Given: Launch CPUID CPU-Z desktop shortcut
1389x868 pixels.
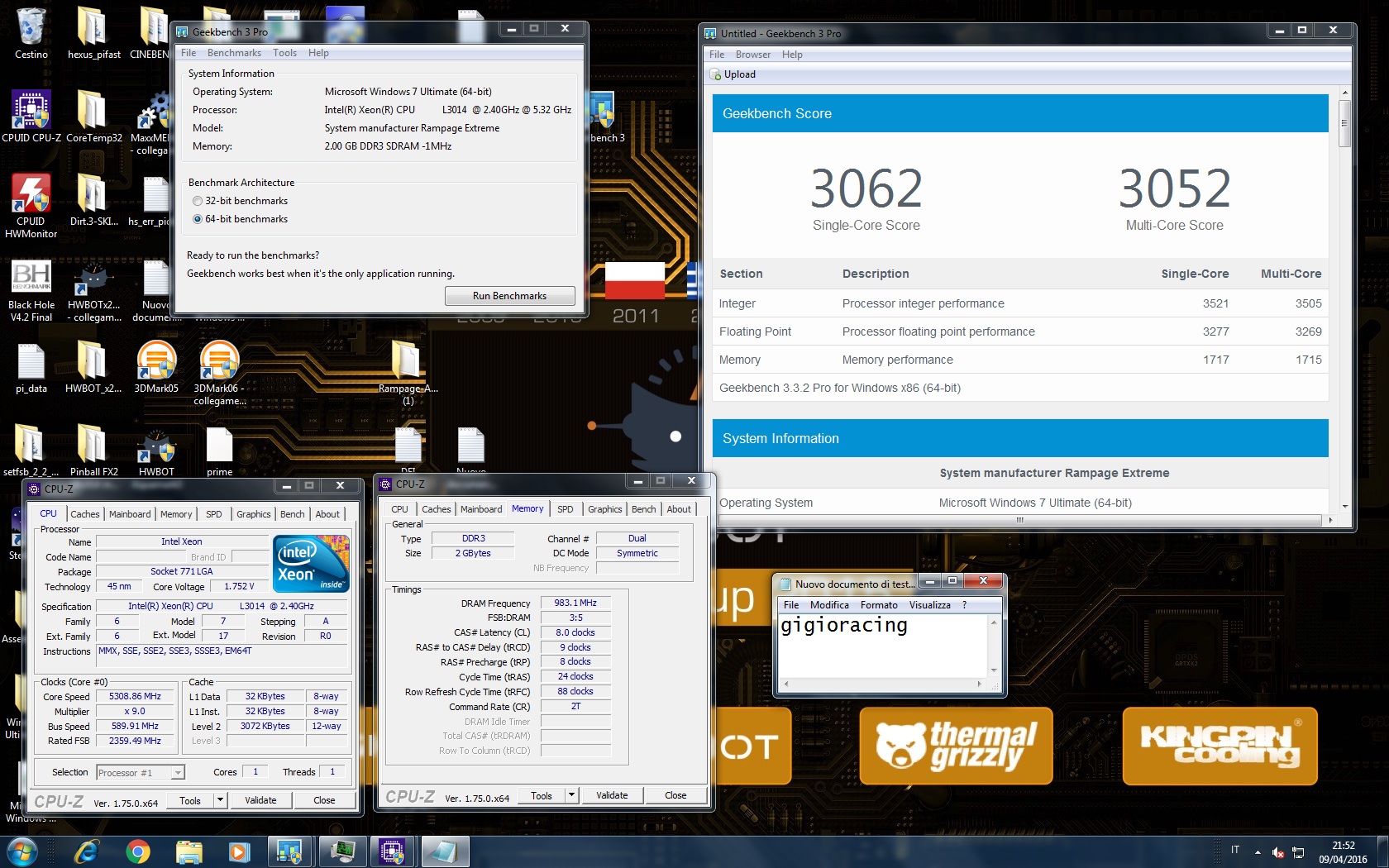Looking at the screenshot, I should click(31, 117).
